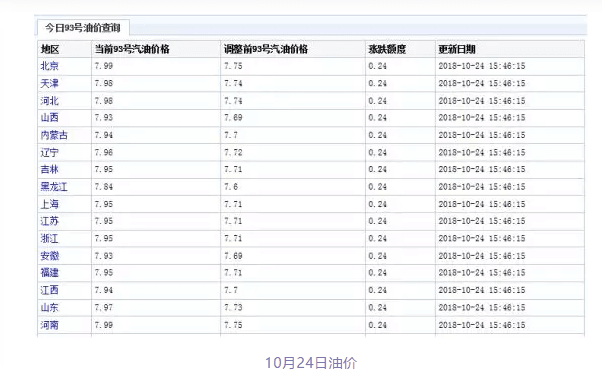Select the 山东 region link
Image resolution: width=602 pixels, height=378 pixels.
tap(50, 307)
